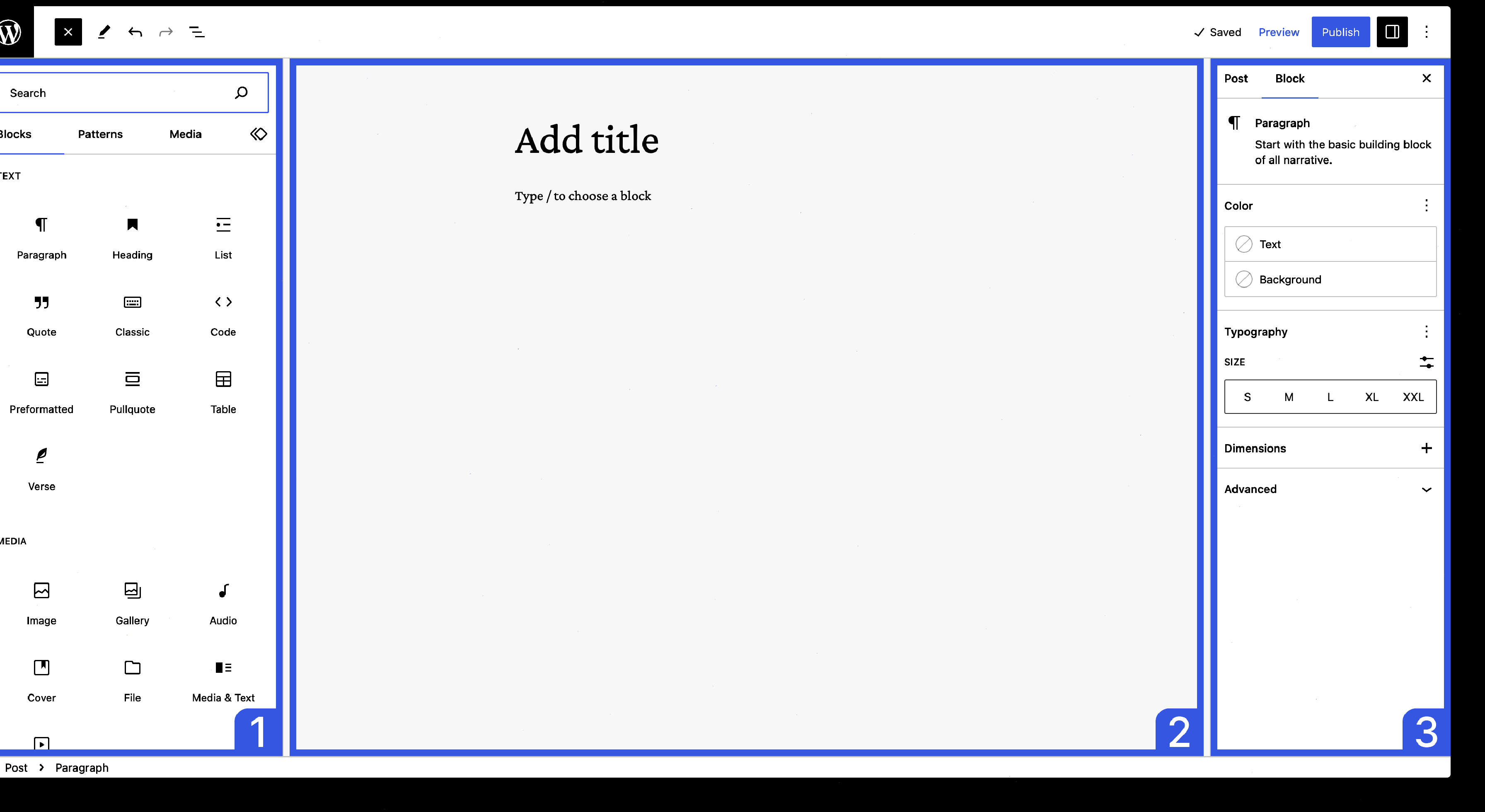1485x812 pixels.
Task: Select font size S
Action: point(1247,397)
